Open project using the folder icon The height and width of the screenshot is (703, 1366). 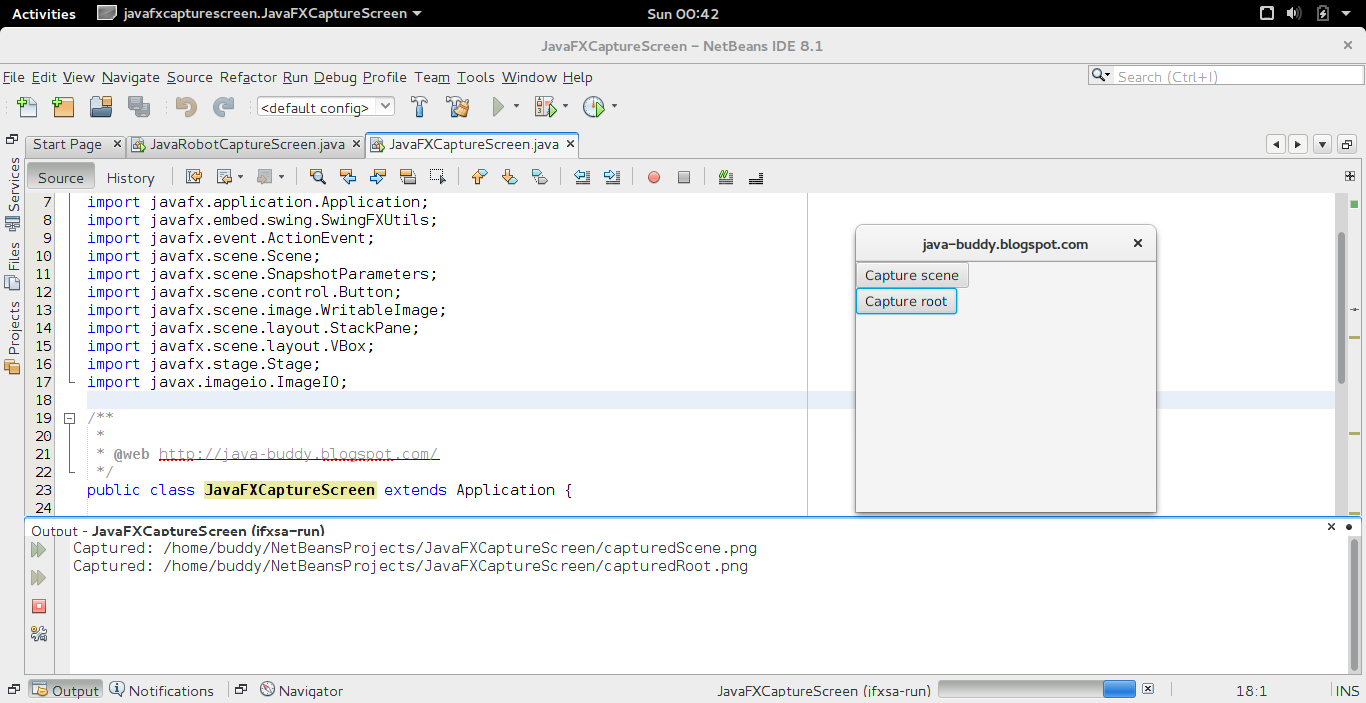(101, 106)
